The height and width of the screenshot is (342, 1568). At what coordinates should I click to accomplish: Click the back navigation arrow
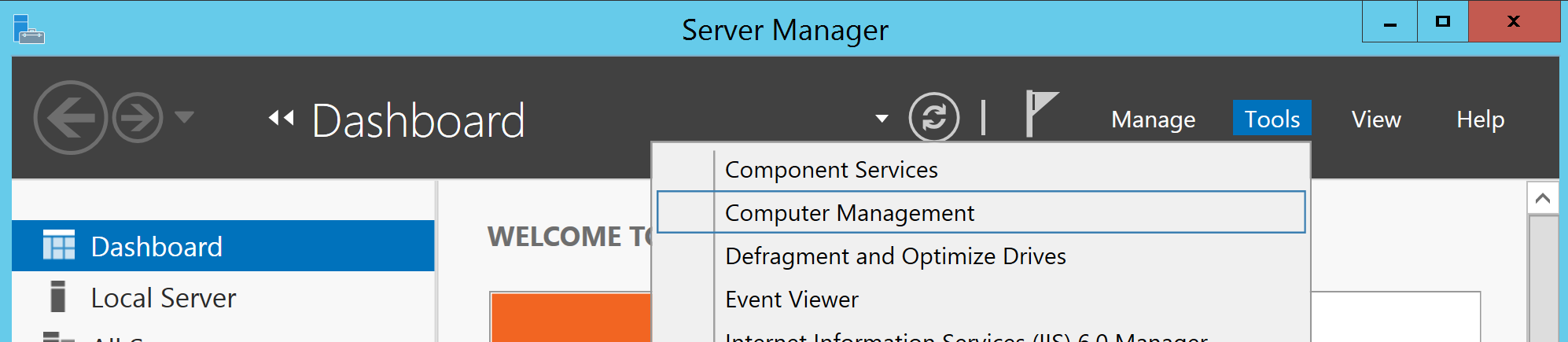click(x=71, y=118)
